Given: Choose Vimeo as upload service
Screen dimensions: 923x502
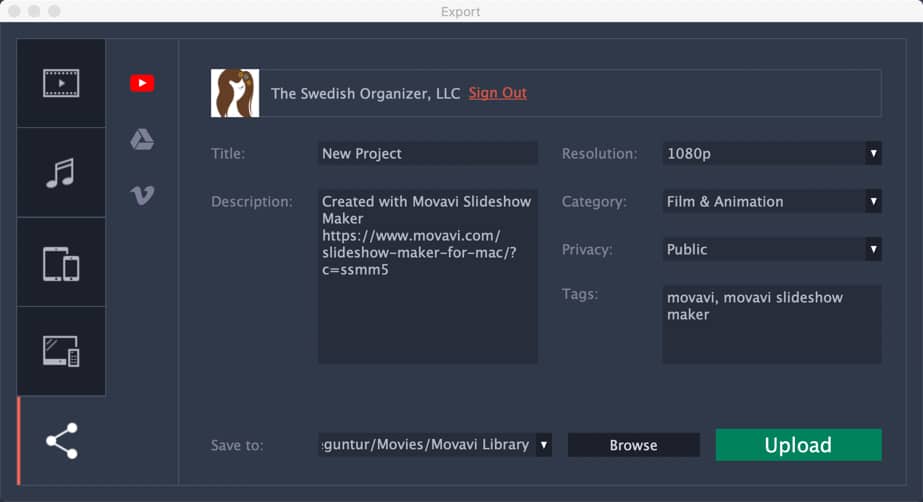Looking at the screenshot, I should (x=142, y=195).
